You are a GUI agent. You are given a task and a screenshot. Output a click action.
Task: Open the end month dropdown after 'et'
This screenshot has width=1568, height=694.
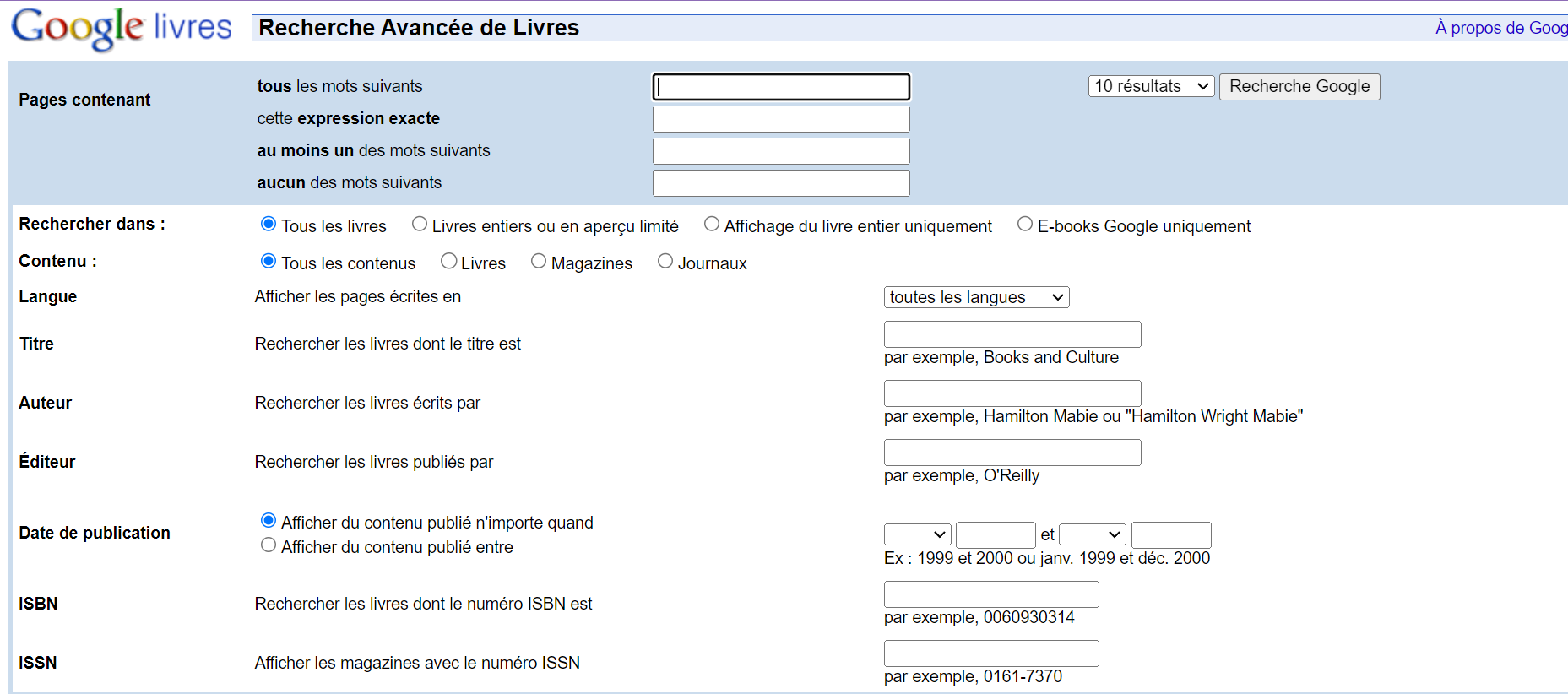coord(1093,534)
